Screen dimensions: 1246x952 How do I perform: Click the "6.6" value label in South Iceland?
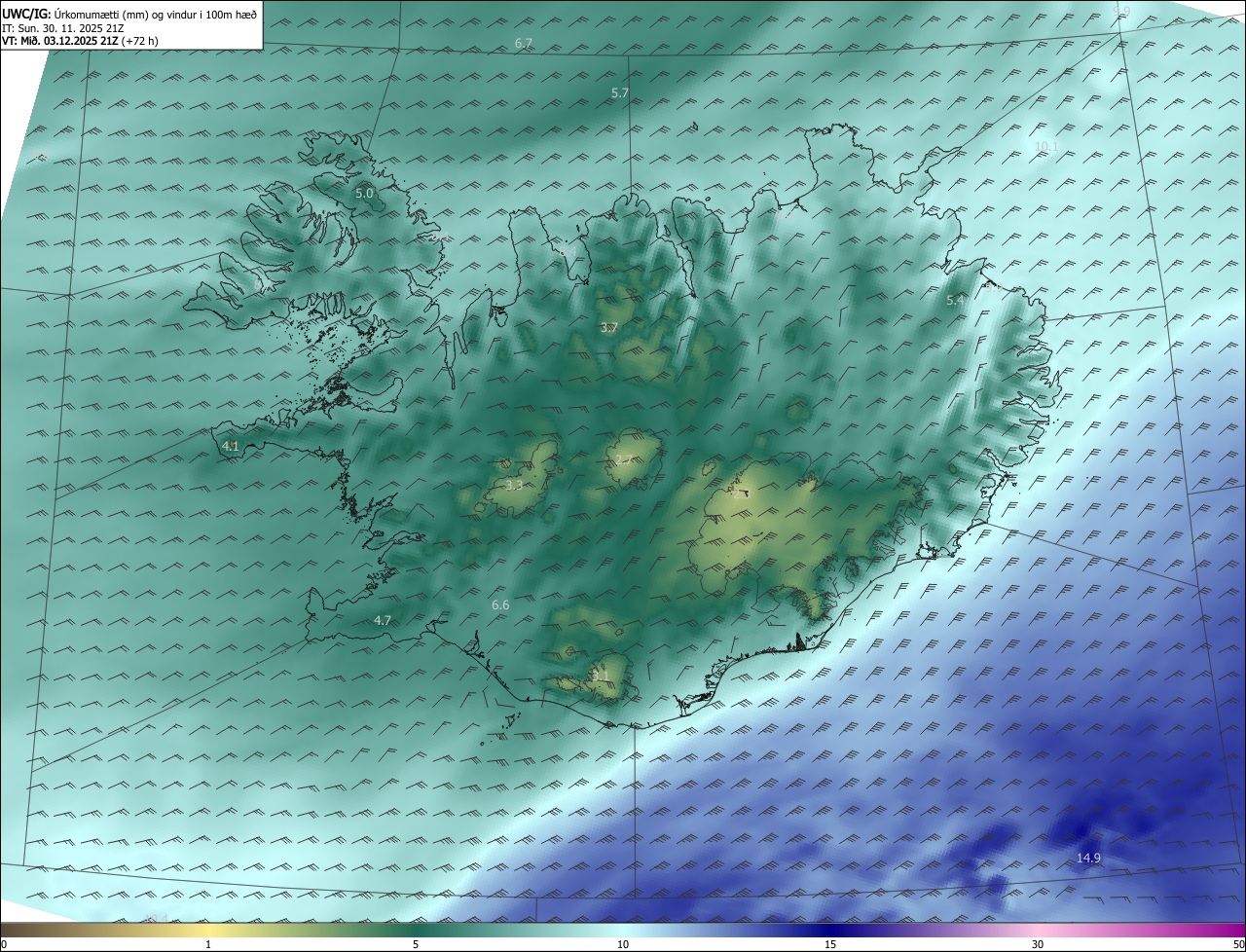pyautogui.click(x=500, y=605)
